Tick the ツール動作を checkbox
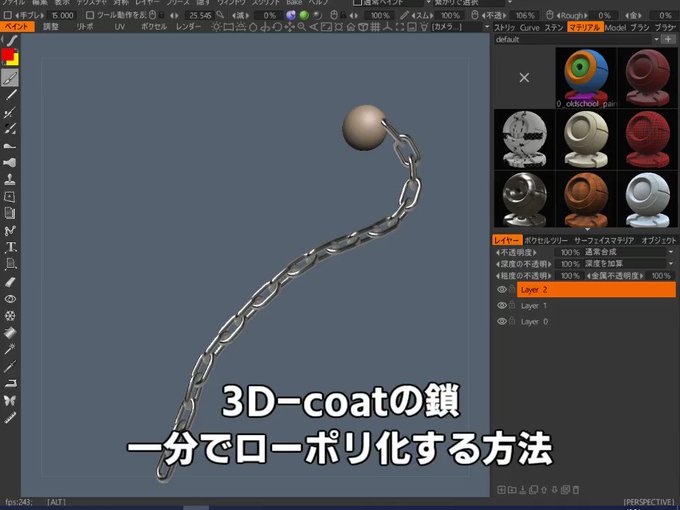Viewport: 680px width, 510px height. tap(90, 15)
